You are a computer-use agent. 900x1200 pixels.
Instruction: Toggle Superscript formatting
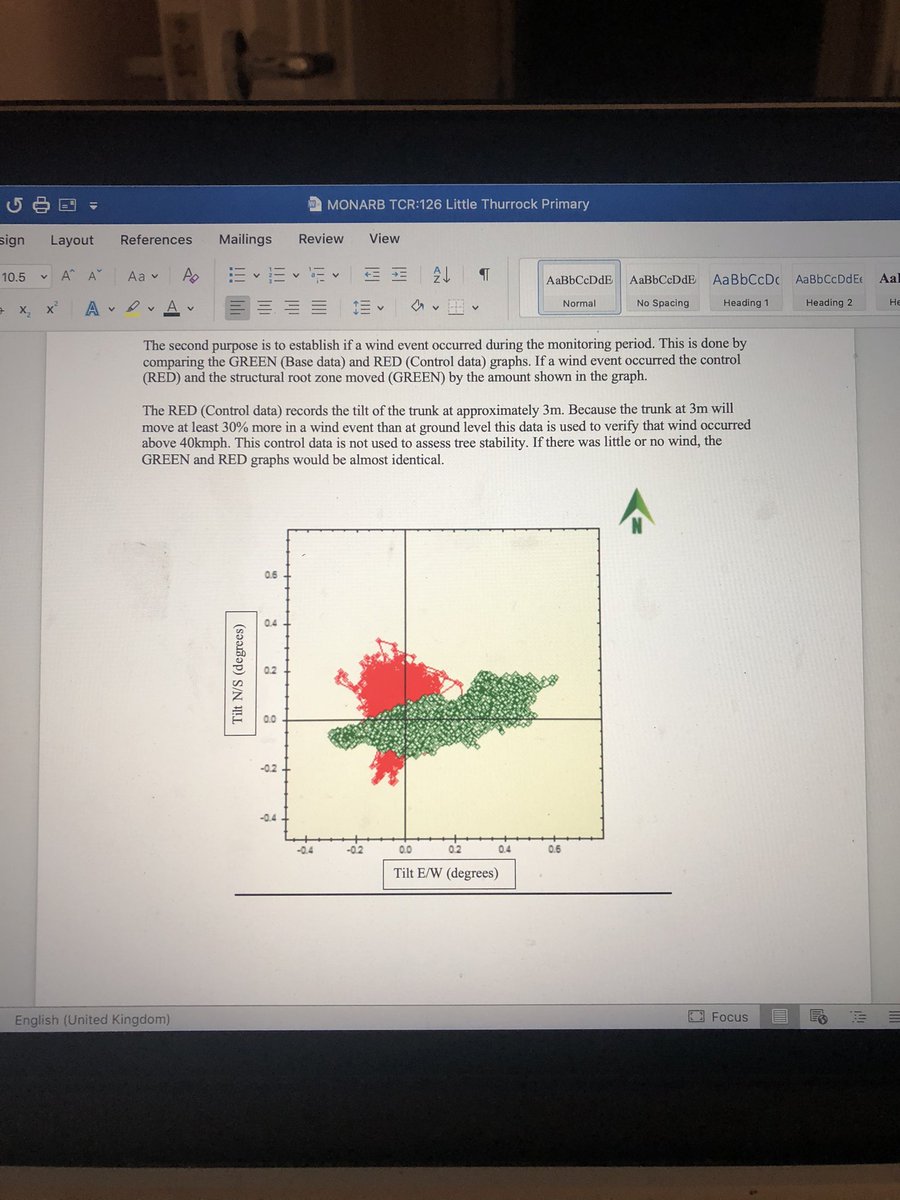tap(52, 309)
